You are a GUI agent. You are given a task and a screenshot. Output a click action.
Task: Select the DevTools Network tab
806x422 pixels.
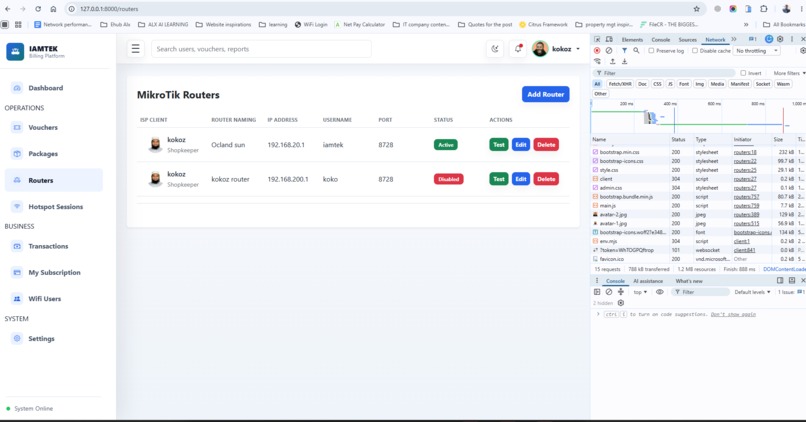(715, 40)
